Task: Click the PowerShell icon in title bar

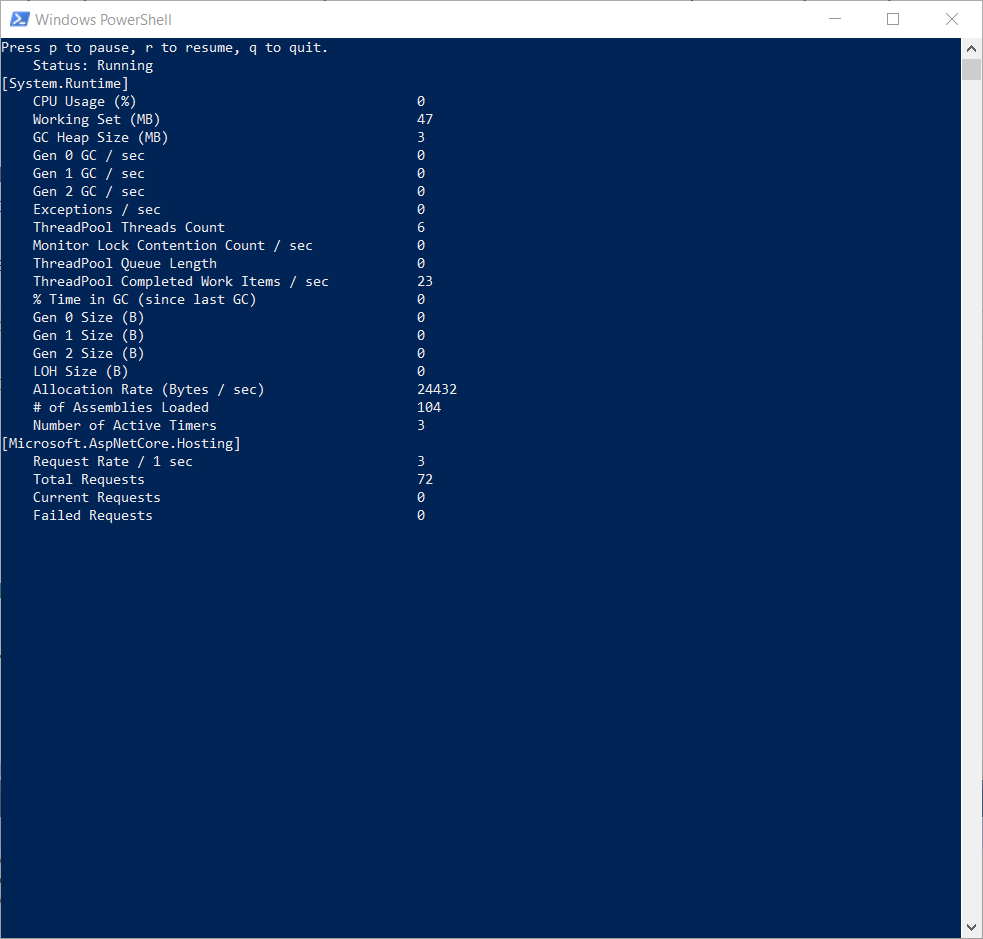Action: tap(19, 19)
